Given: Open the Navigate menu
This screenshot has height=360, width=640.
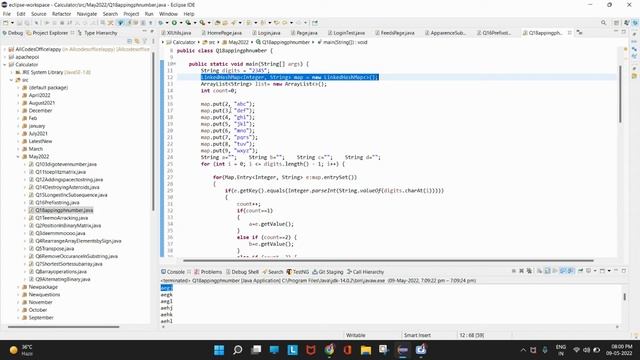Looking at the screenshot, I should (x=87, y=14).
